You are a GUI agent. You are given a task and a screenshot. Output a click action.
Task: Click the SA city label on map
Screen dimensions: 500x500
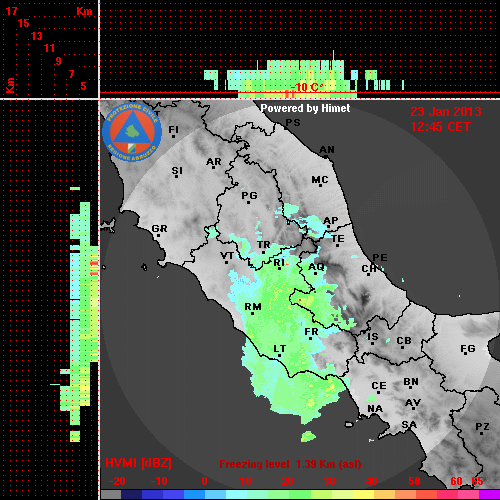[409, 425]
